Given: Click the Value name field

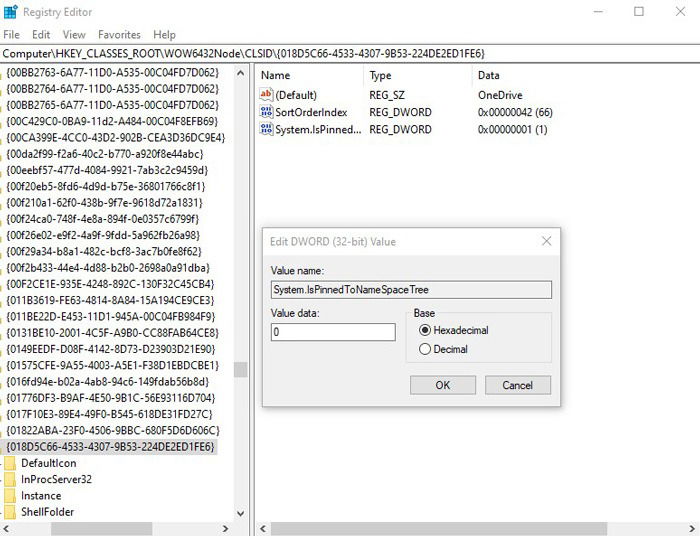Looking at the screenshot, I should [x=411, y=290].
